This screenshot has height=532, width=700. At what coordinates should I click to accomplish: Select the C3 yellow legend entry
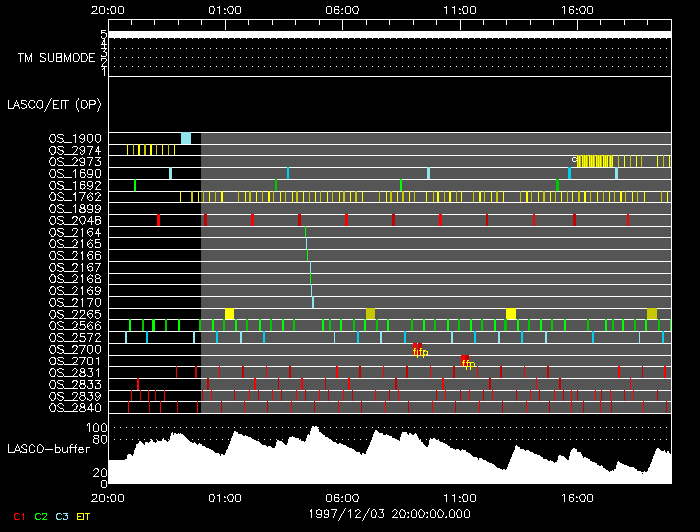click(62, 516)
